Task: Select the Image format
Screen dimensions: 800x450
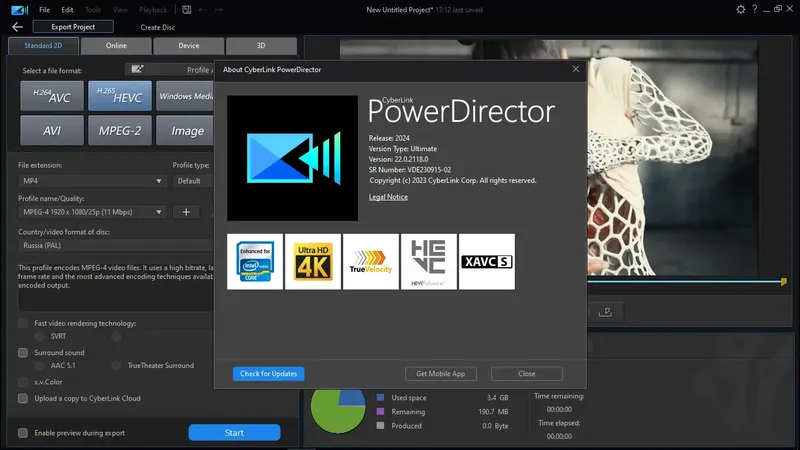Action: pyautogui.click(x=185, y=131)
